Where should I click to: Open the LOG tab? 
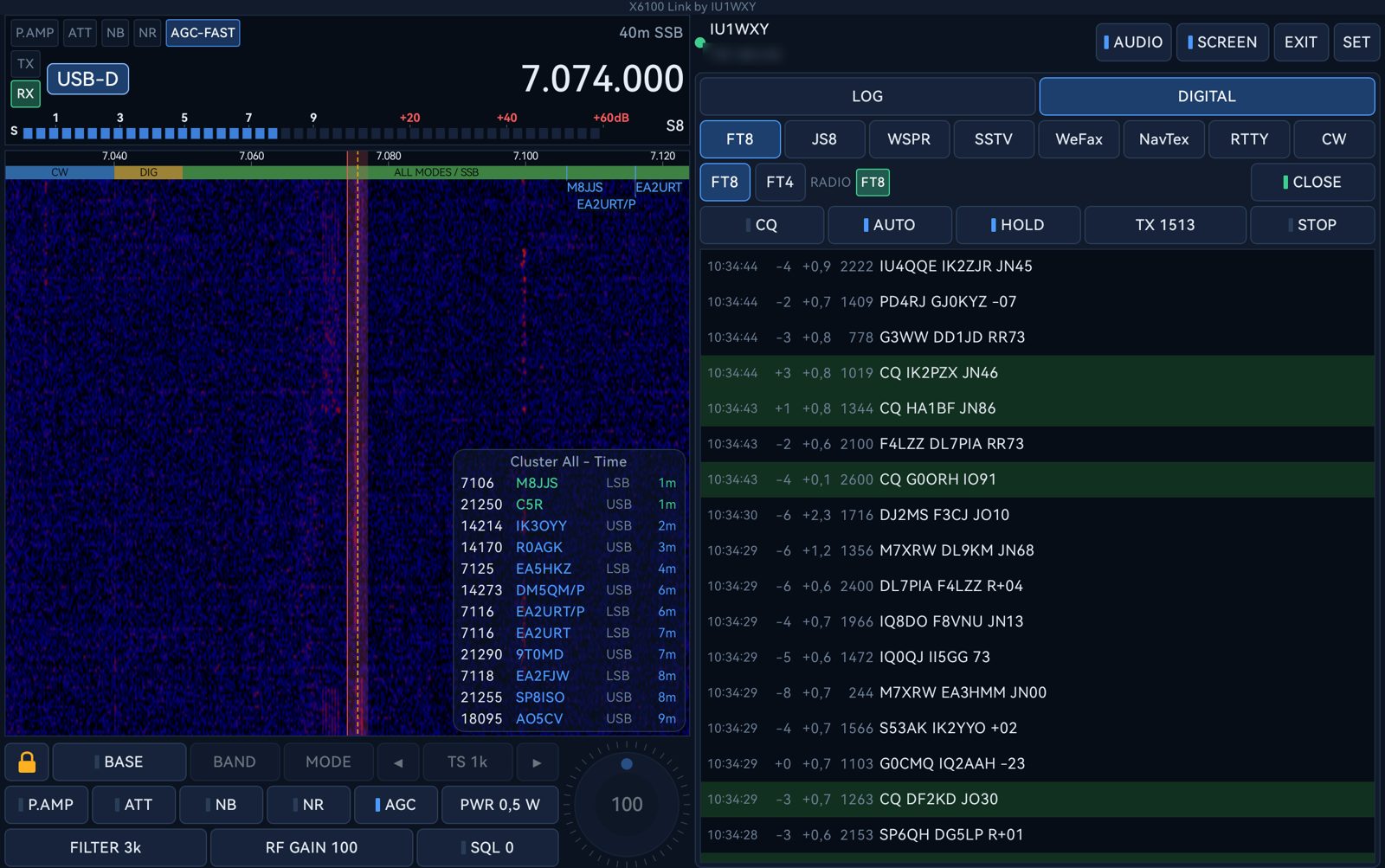pyautogui.click(x=867, y=96)
